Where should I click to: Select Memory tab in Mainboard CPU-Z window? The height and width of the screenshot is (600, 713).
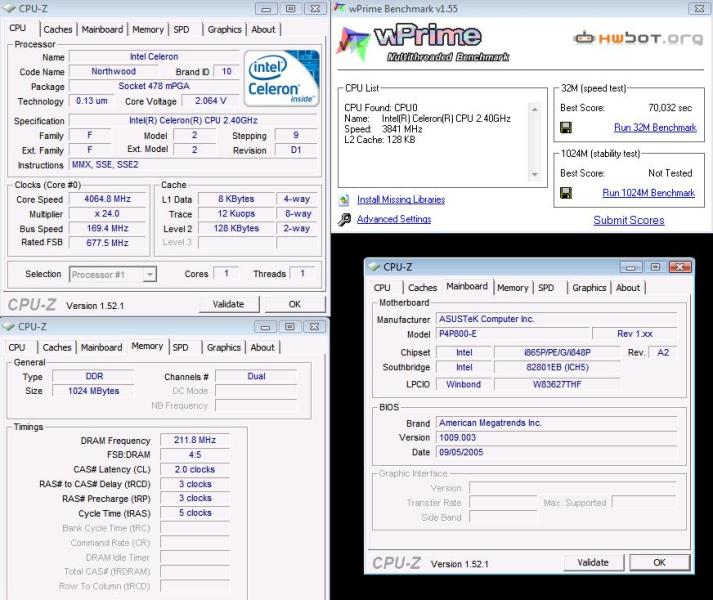click(x=512, y=288)
